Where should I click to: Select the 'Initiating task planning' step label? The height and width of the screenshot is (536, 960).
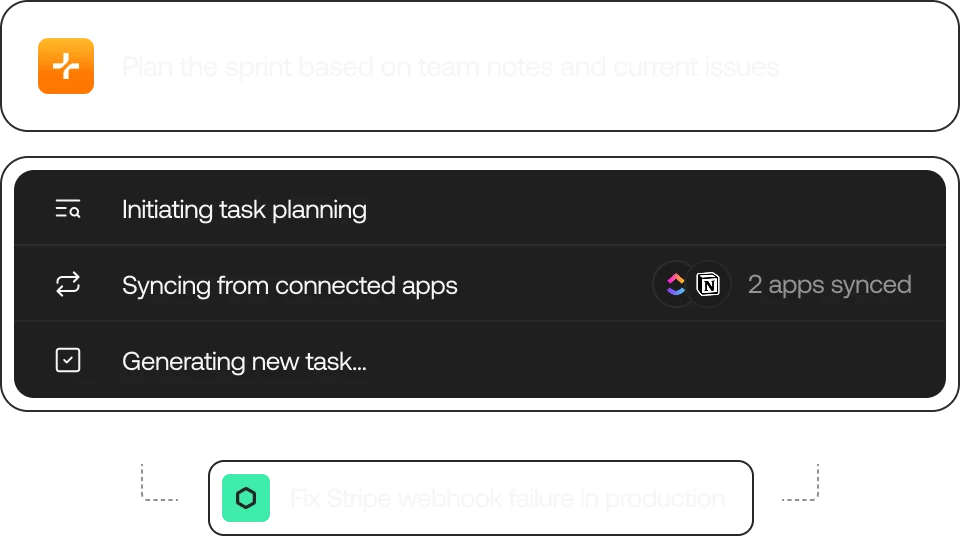tap(244, 210)
